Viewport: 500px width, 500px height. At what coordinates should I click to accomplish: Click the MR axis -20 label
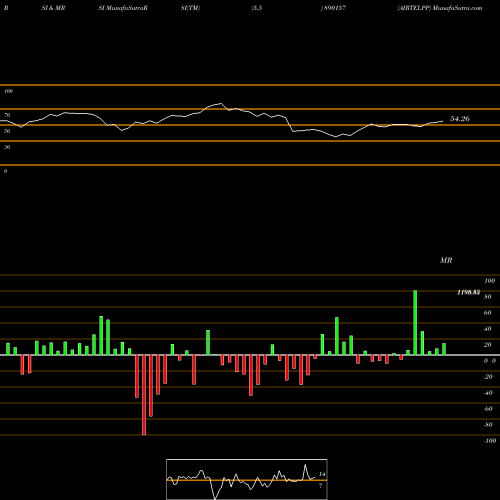(x=488, y=377)
